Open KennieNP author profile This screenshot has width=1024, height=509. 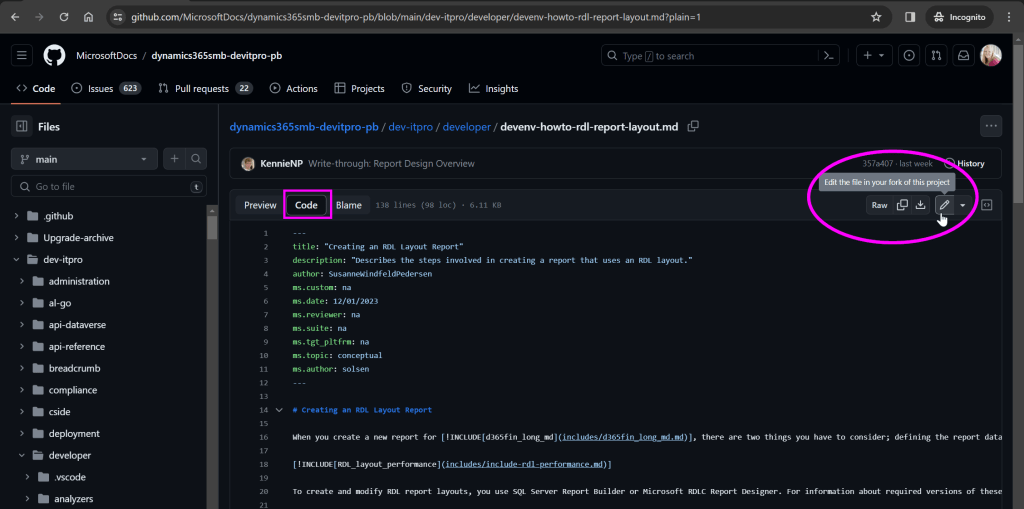(x=281, y=163)
